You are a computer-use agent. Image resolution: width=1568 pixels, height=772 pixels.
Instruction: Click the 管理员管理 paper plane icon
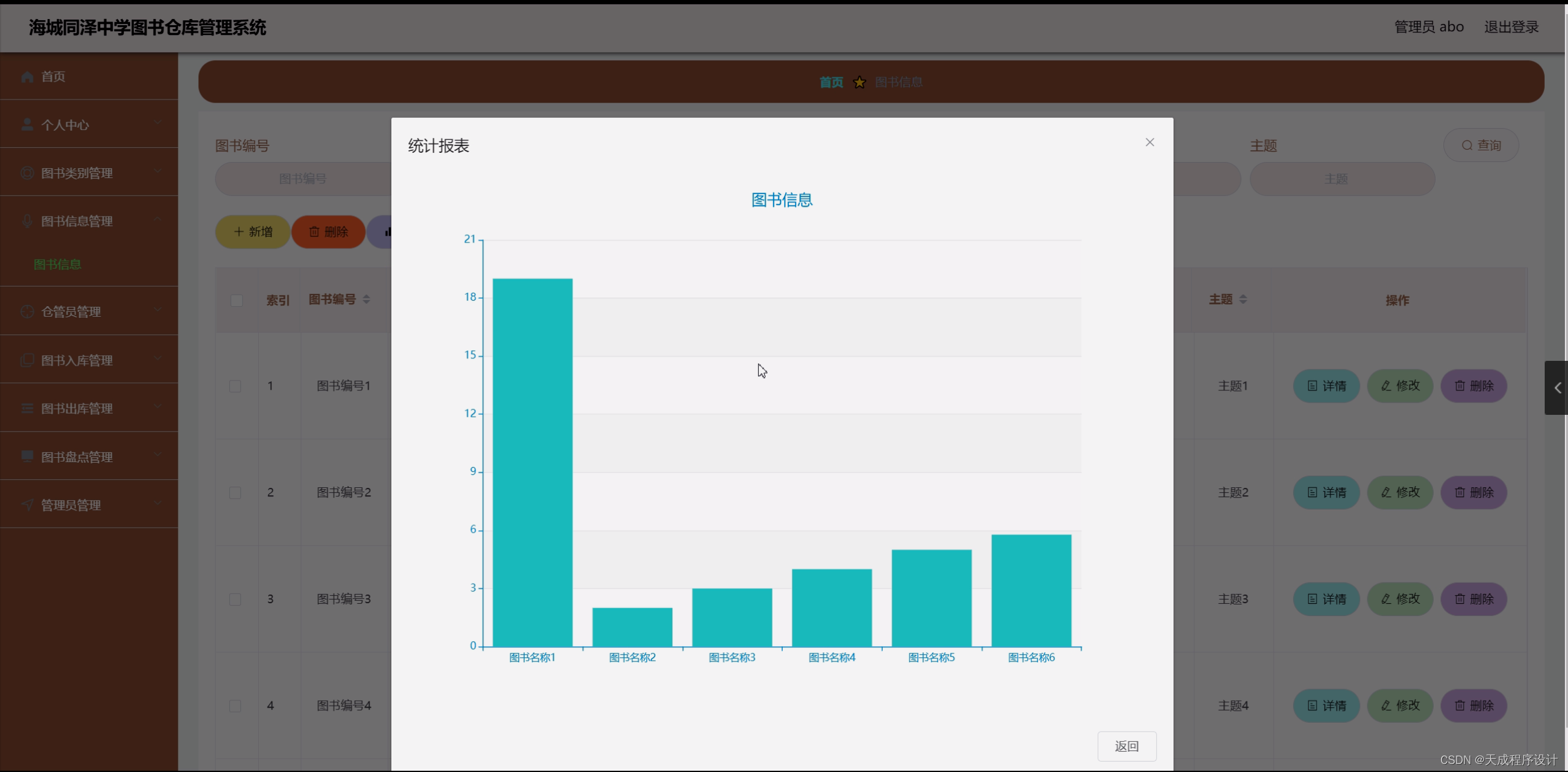tap(27, 504)
